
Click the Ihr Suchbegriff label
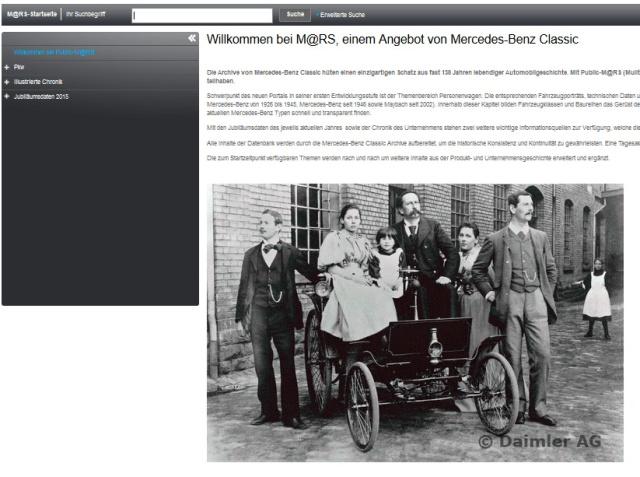85,15
